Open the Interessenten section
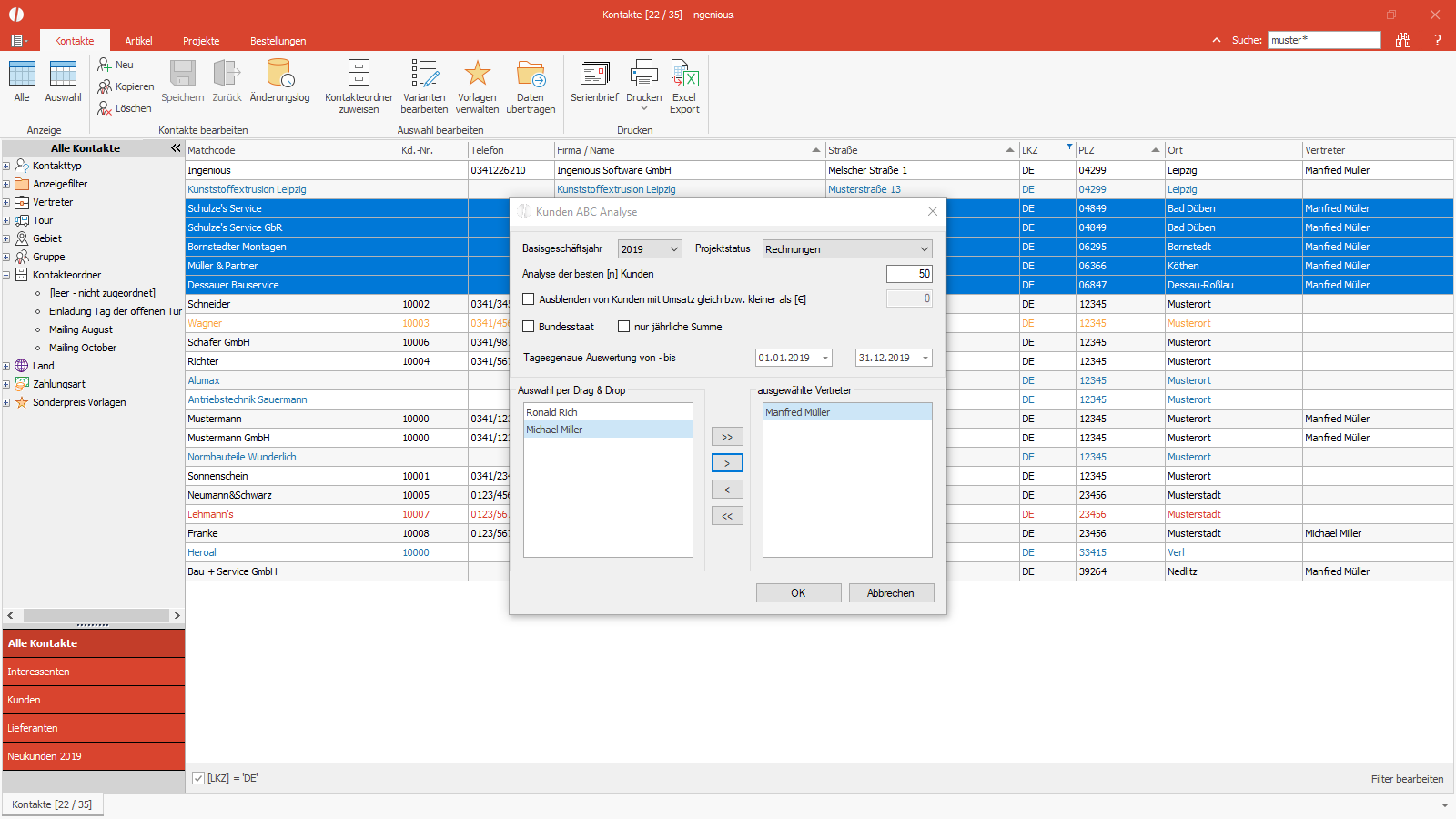Viewport: 1456px width, 819px height. [94, 672]
